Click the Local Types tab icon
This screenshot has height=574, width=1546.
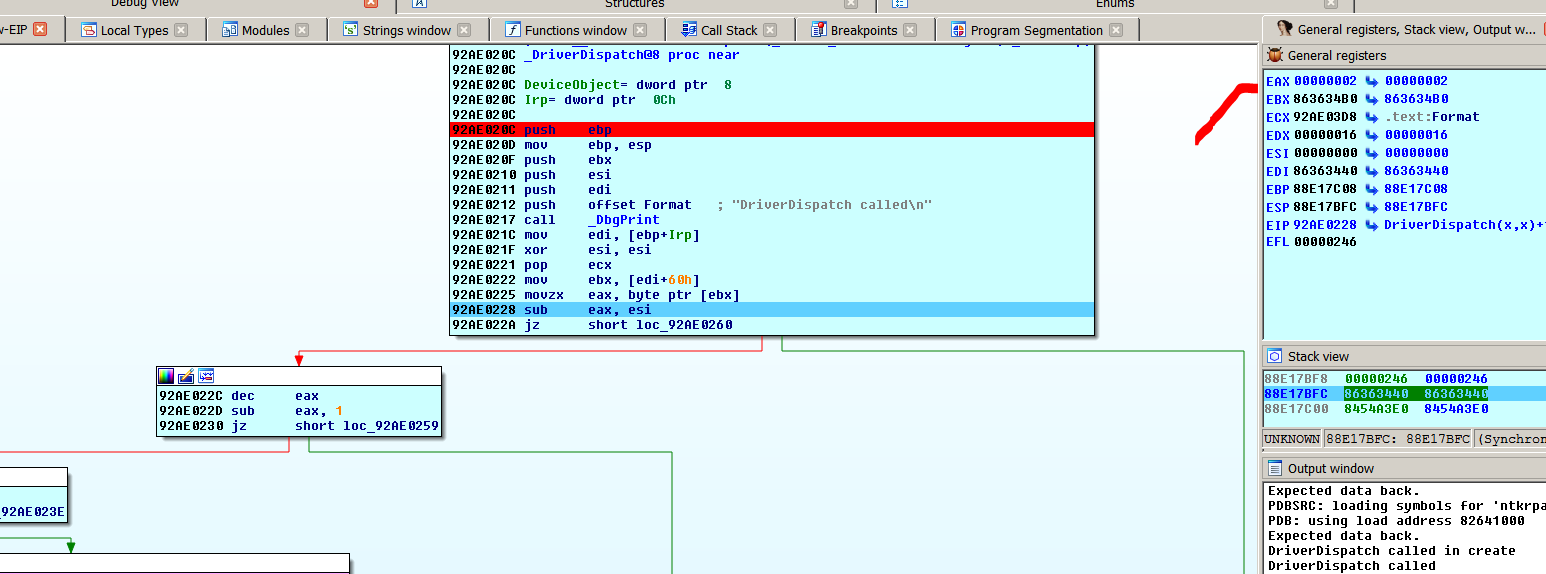(x=89, y=30)
